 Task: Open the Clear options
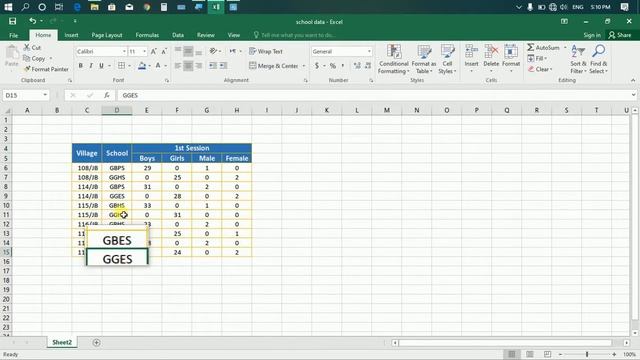[x=540, y=69]
